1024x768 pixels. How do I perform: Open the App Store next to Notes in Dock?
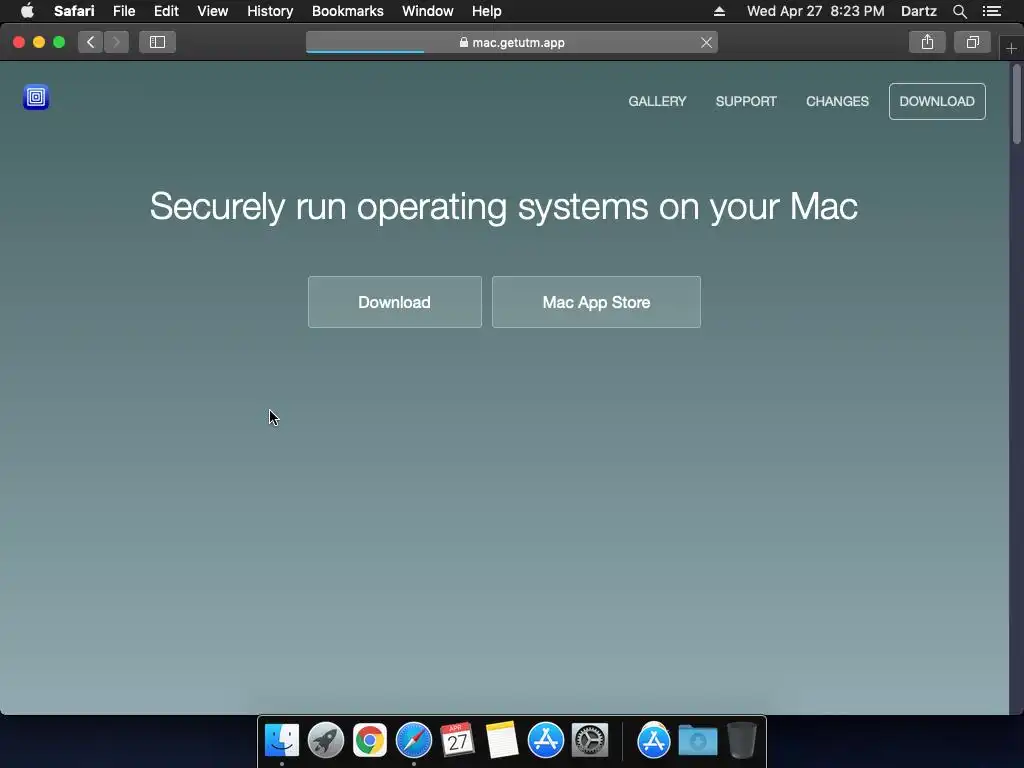tap(546, 740)
